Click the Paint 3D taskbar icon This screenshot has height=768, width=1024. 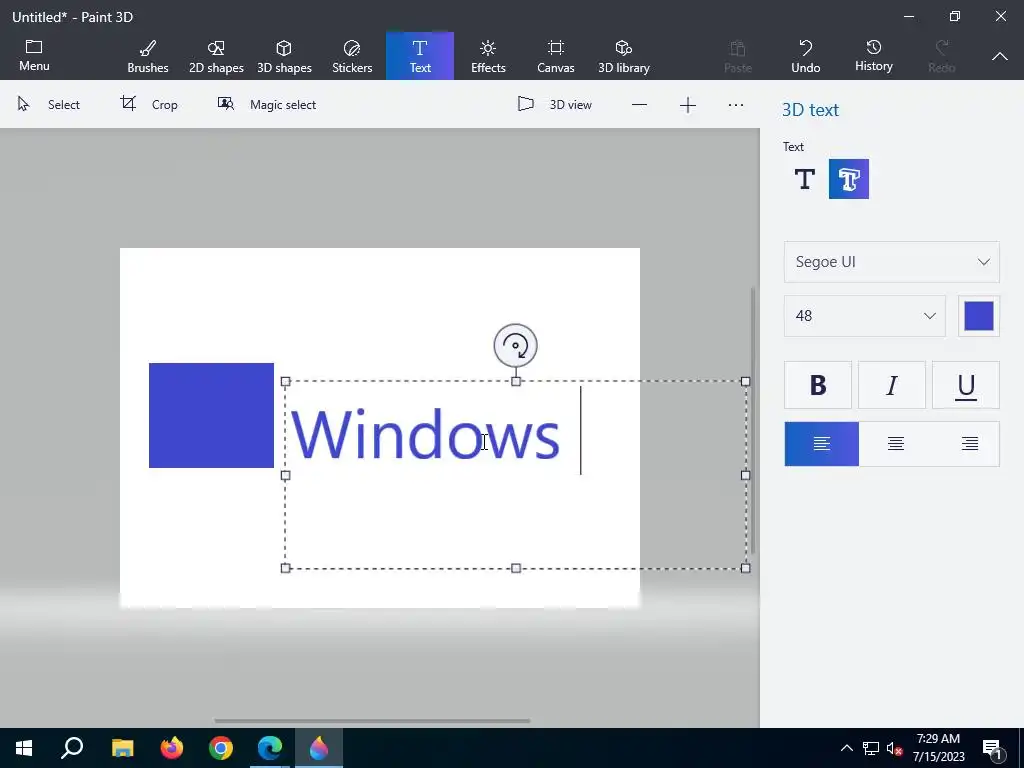[319, 748]
